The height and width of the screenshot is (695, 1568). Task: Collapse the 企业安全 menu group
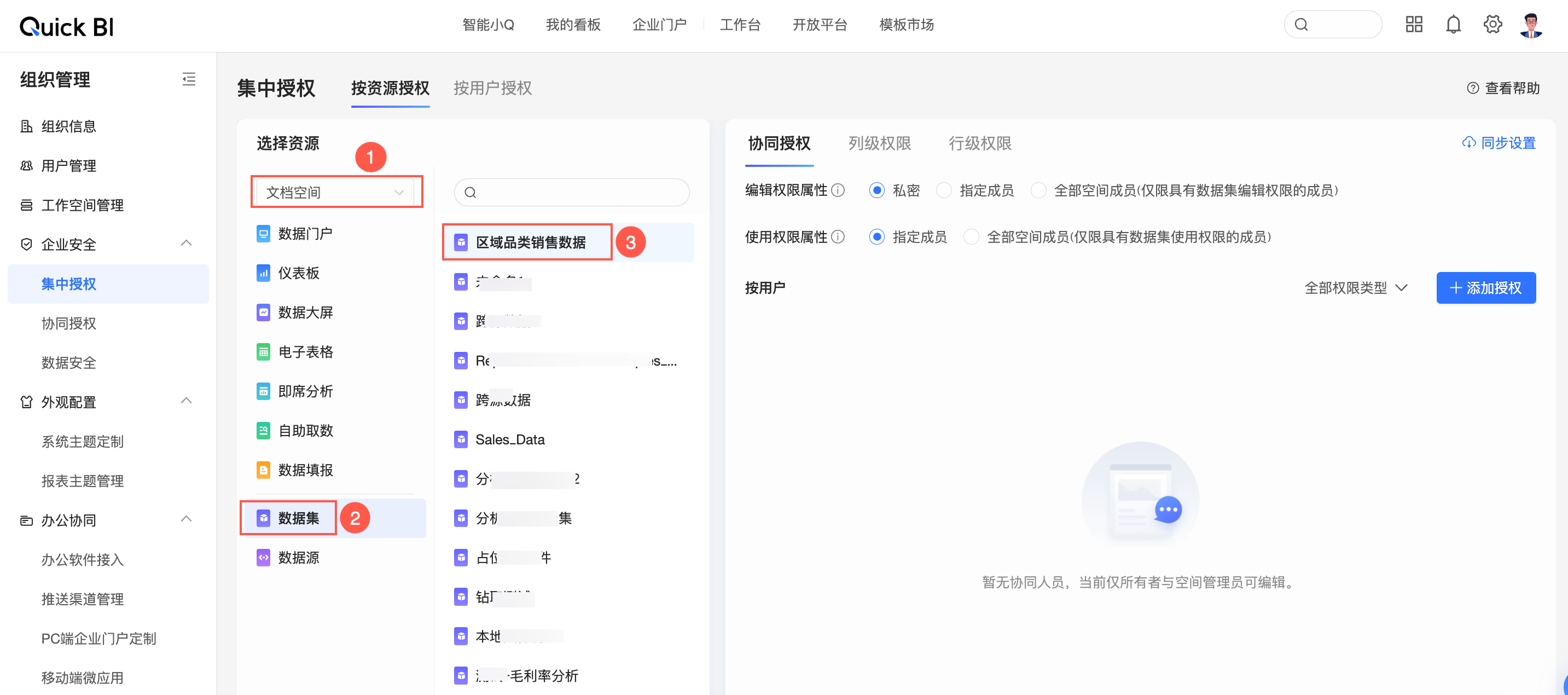[x=187, y=244]
